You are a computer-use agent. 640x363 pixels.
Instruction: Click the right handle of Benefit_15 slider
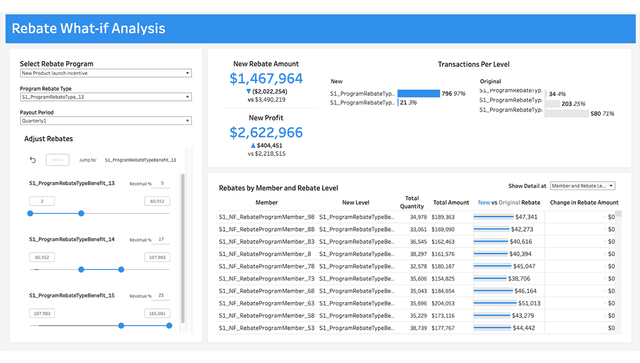pyautogui.click(x=169, y=325)
